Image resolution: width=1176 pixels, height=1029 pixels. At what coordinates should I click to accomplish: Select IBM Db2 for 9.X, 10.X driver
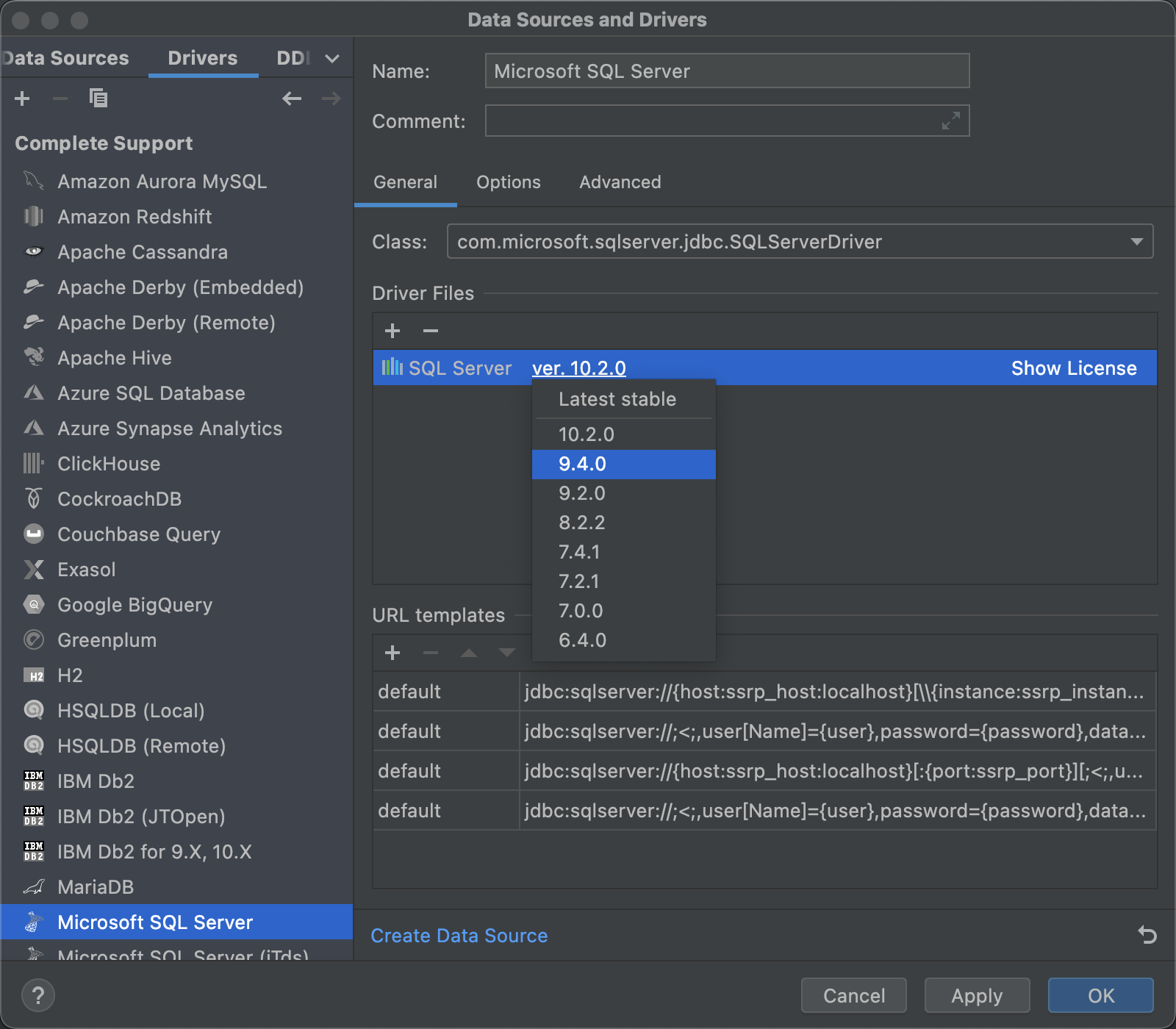pyautogui.click(x=176, y=851)
